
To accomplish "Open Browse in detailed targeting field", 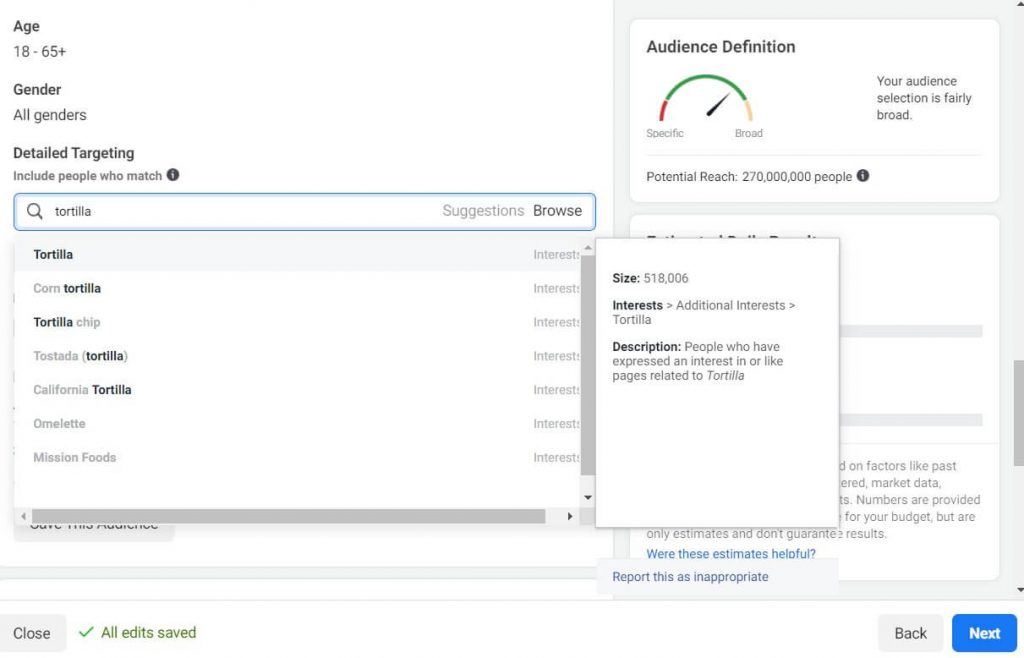I will click(x=557, y=211).
